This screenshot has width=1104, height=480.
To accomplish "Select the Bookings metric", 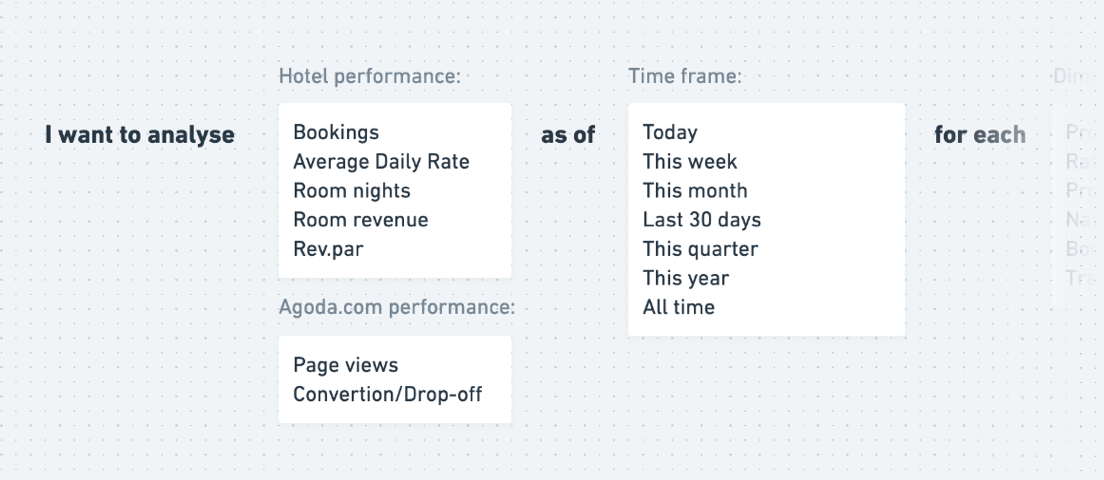I will point(336,132).
